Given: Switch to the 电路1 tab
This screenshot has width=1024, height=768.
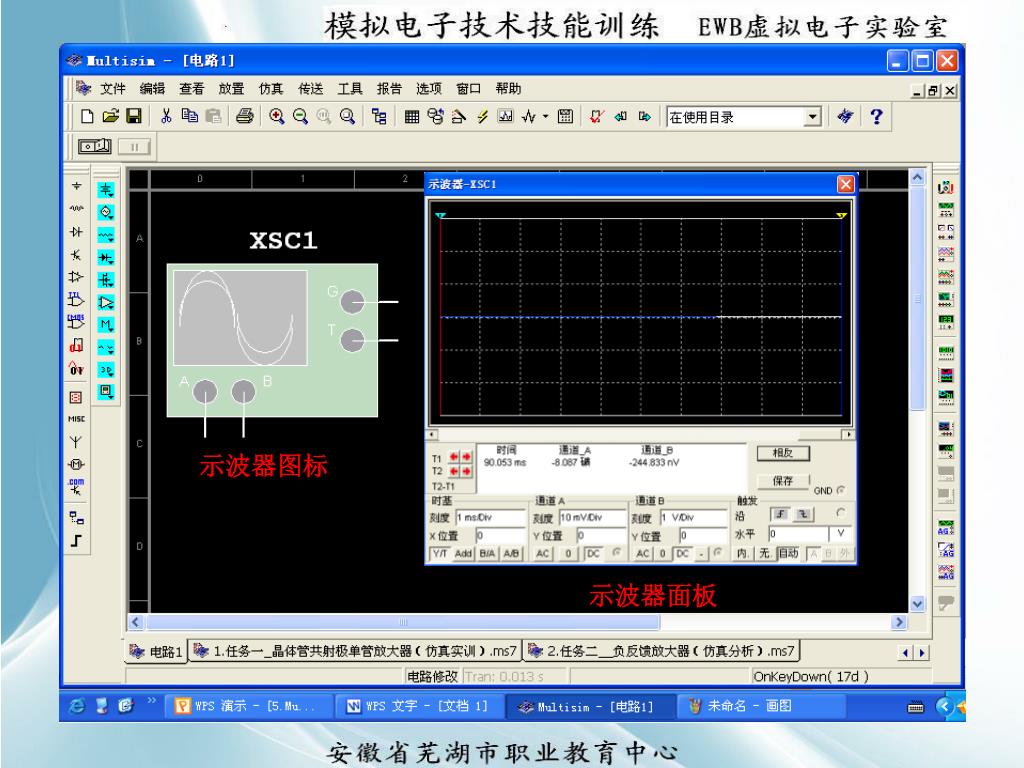Looking at the screenshot, I should coord(155,651).
